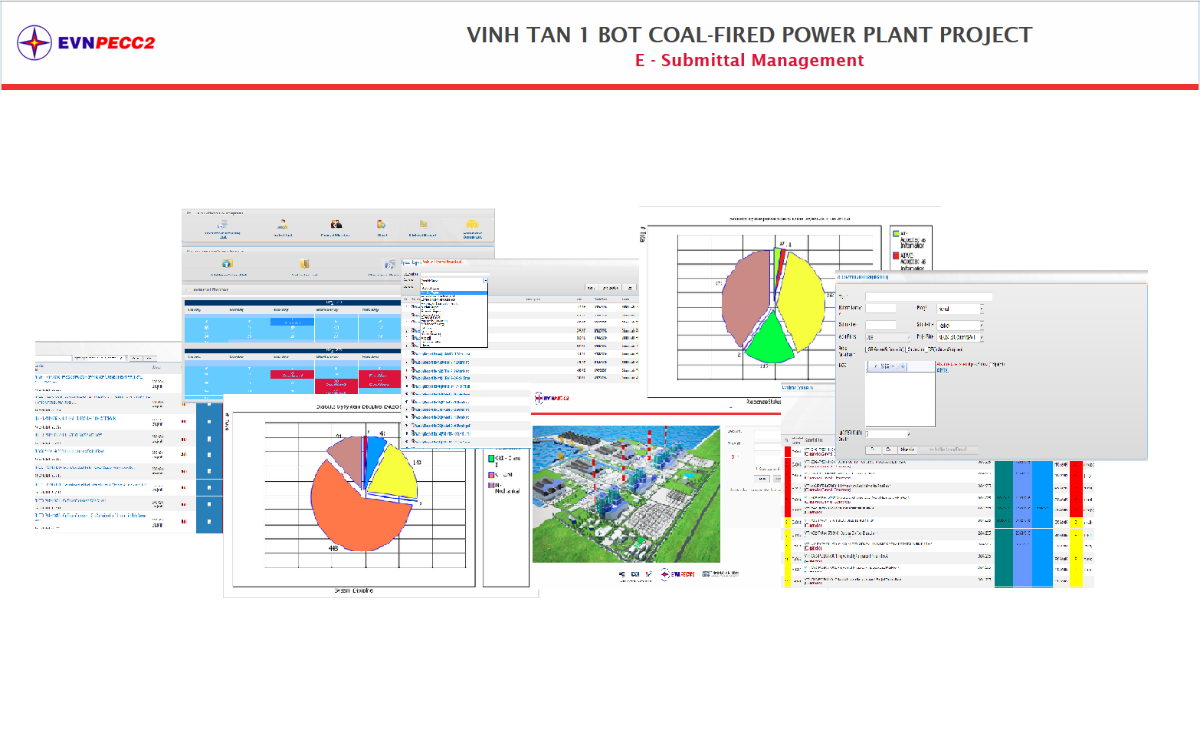
Task: Open the yellow note icon in the top panel
Action: 424,224
